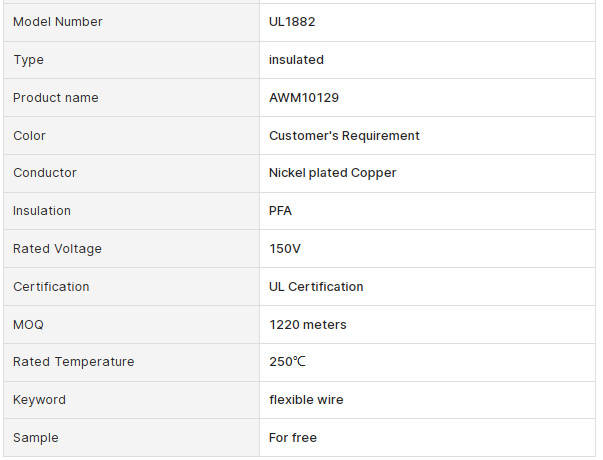
Task: Click the flexible wire keyword value
Action: (x=306, y=400)
